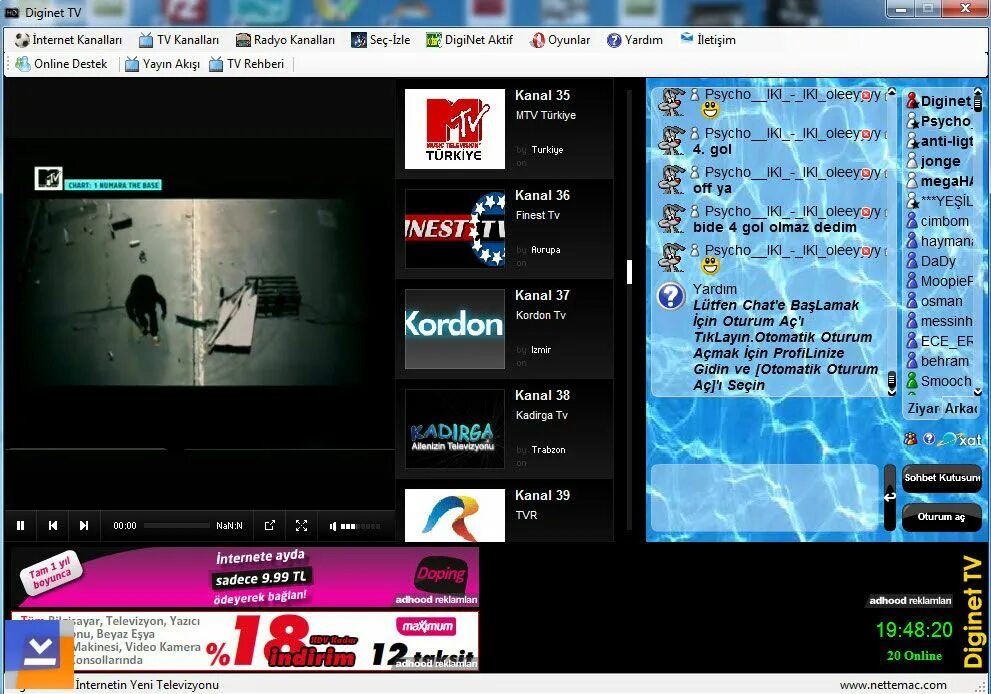
Task: Select the TVR channel thumbnail
Action: click(454, 515)
